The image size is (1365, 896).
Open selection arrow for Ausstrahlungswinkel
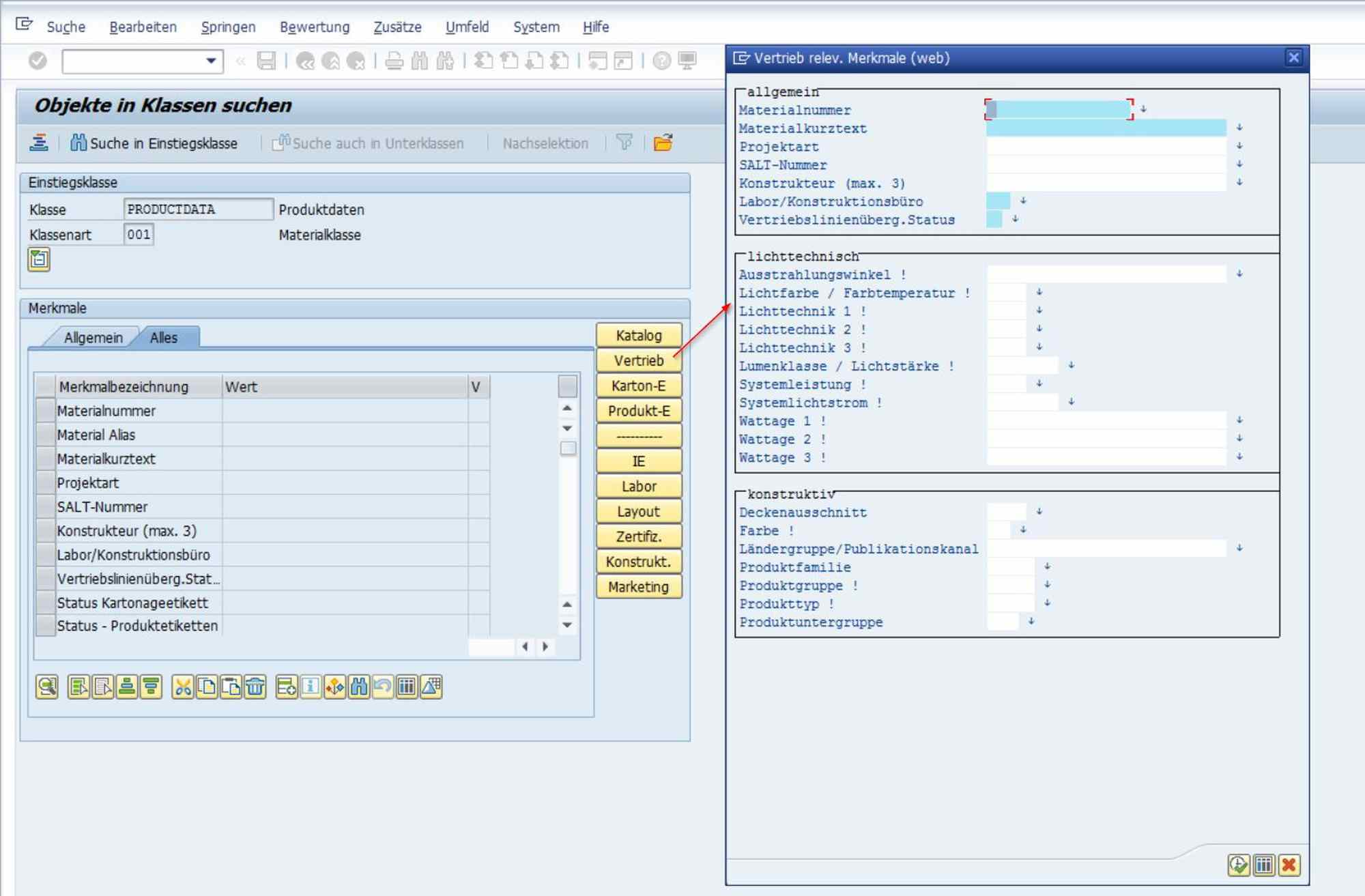click(1239, 274)
